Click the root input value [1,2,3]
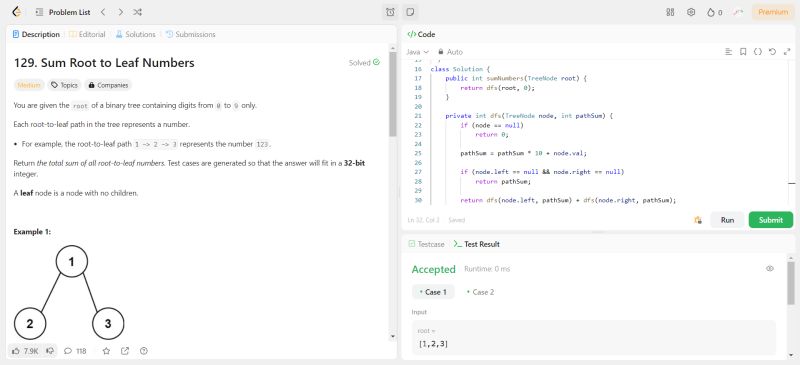 coord(433,344)
